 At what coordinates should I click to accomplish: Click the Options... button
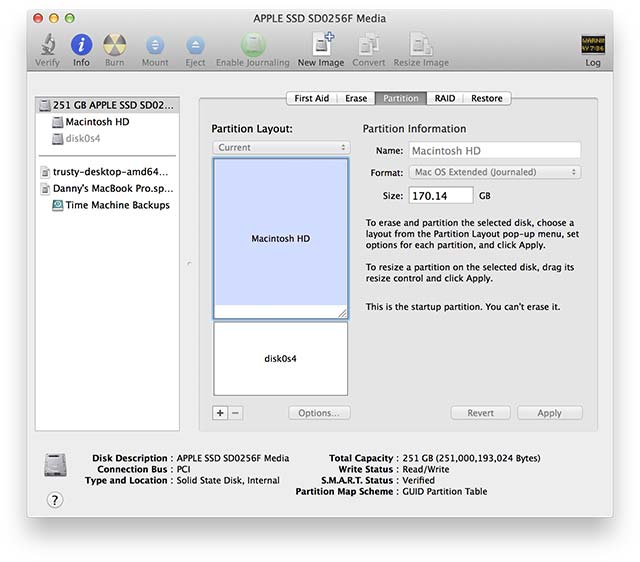319,413
